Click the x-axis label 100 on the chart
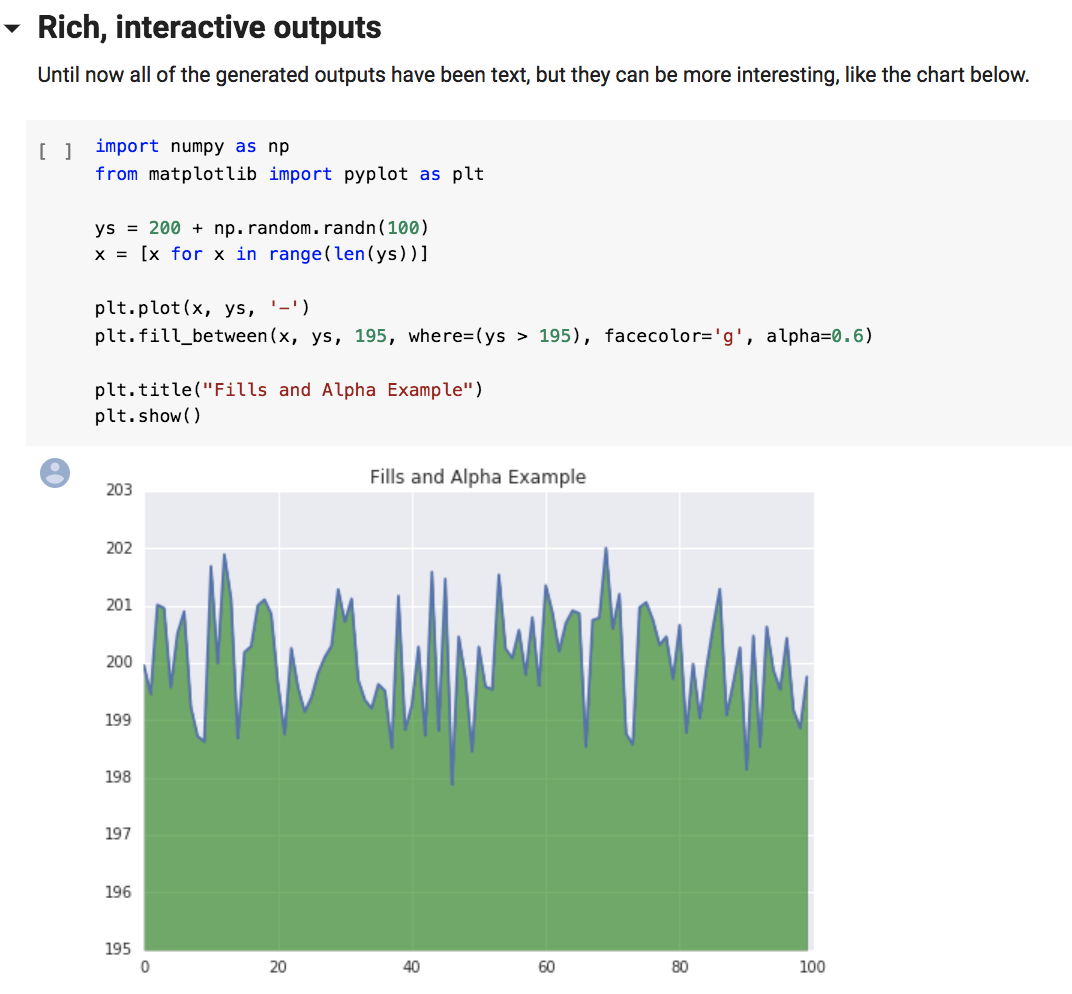 [x=812, y=966]
